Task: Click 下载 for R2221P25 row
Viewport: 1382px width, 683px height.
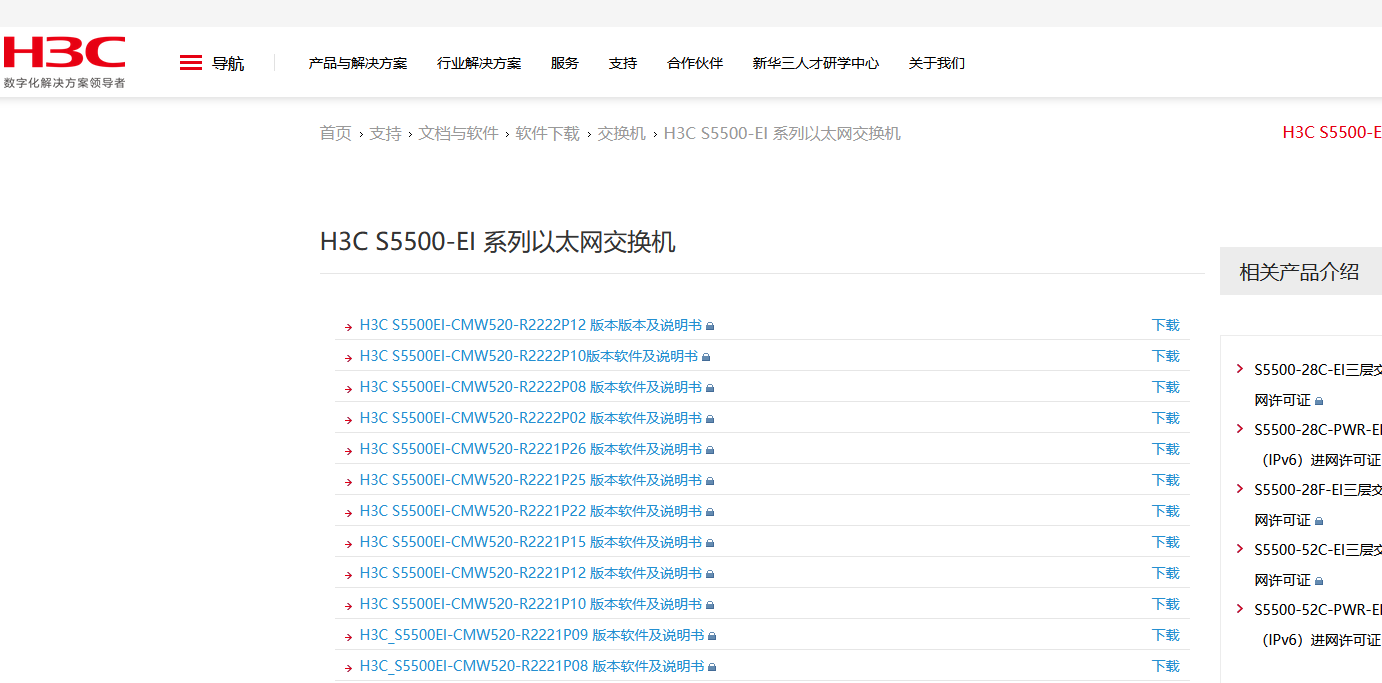Action: 1166,480
